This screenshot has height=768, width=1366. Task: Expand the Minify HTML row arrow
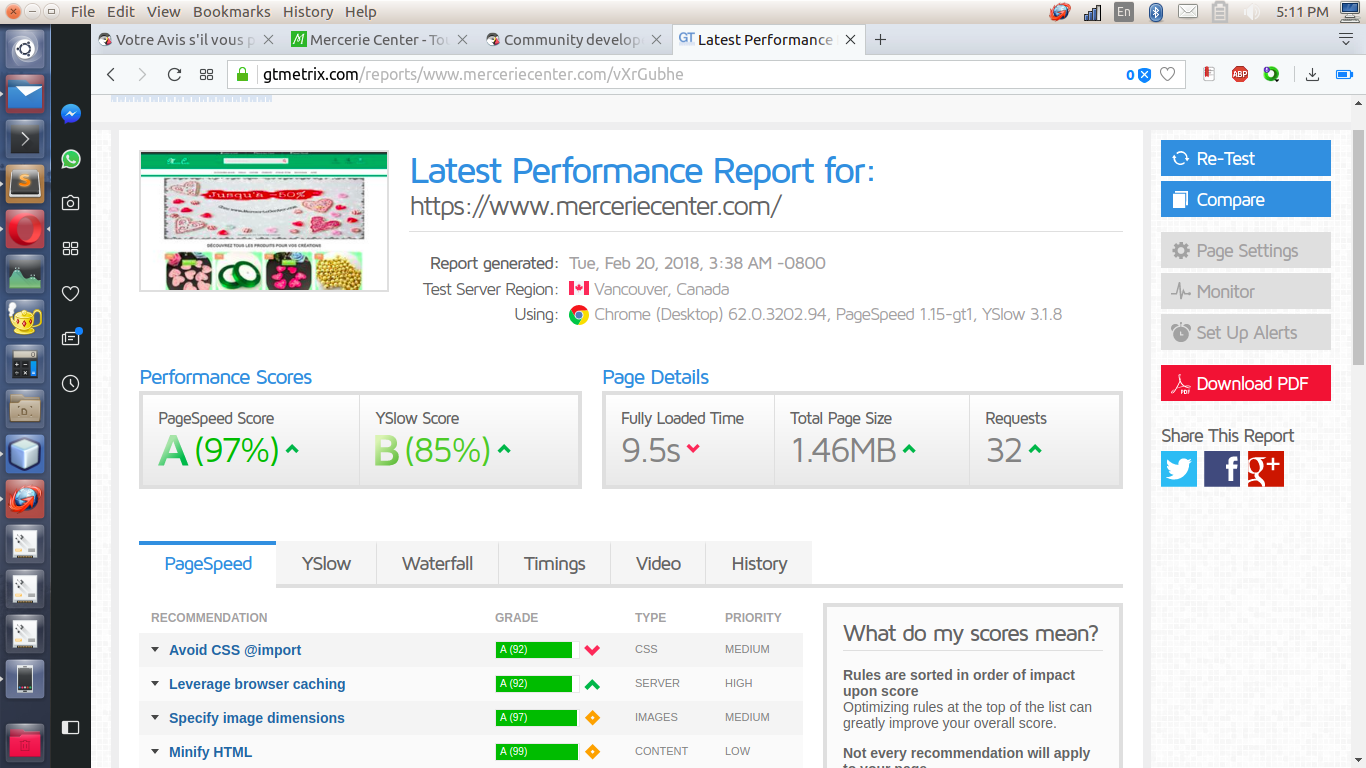[155, 752]
